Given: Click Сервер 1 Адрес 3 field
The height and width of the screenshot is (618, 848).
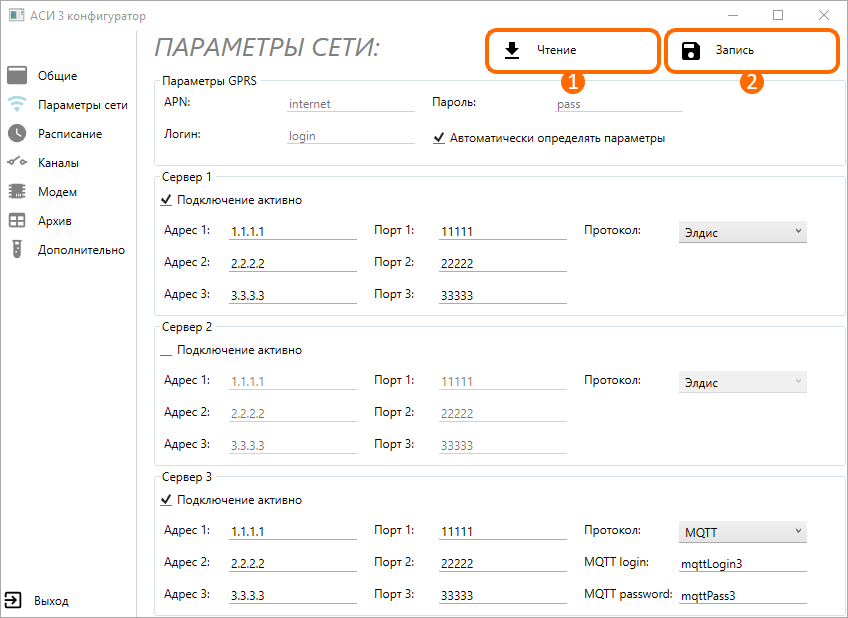Looking at the screenshot, I should point(293,295).
